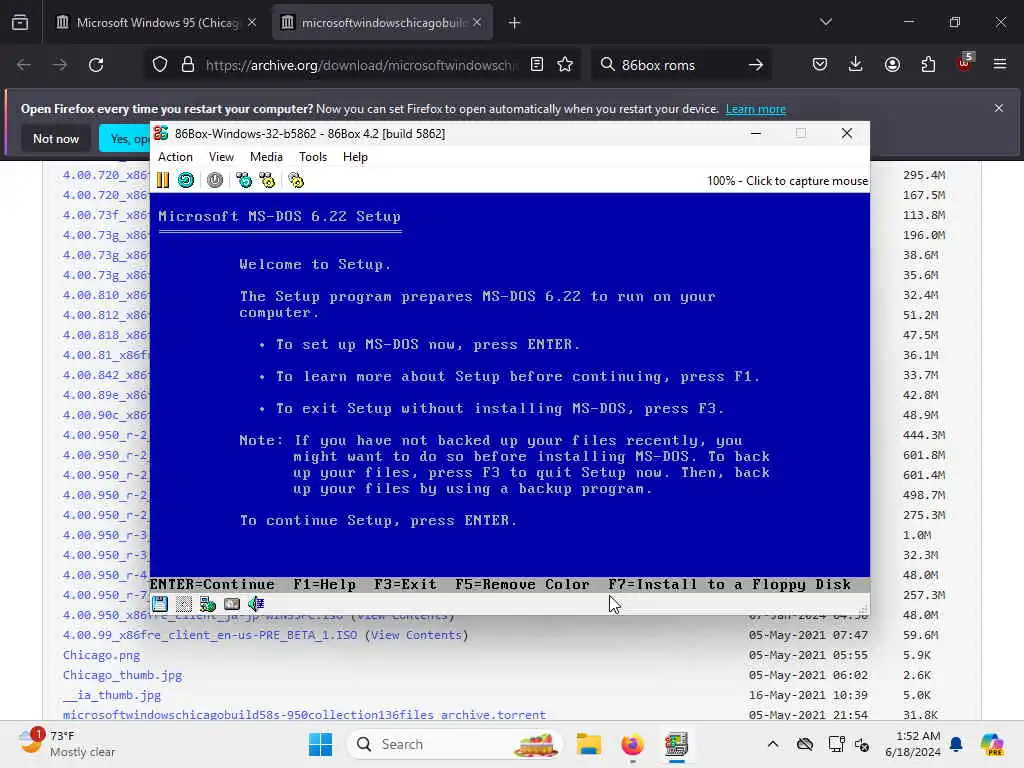Click the Firefox taskbar icon
The width and height of the screenshot is (1024, 768).
pyautogui.click(x=632, y=744)
